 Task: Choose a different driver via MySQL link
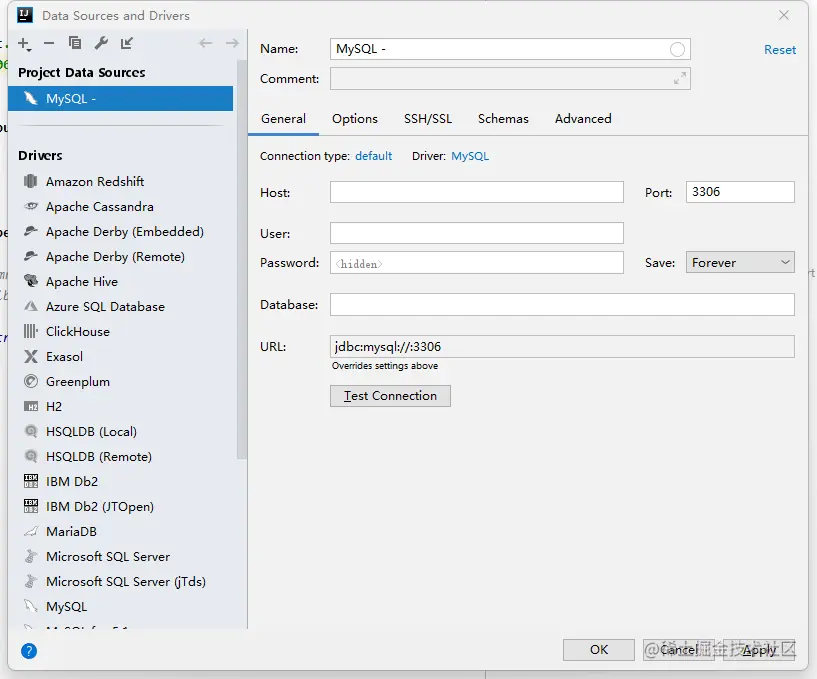tap(470, 156)
